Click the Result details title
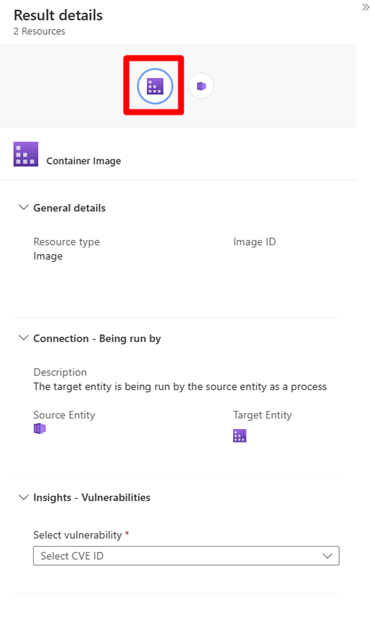 point(58,15)
